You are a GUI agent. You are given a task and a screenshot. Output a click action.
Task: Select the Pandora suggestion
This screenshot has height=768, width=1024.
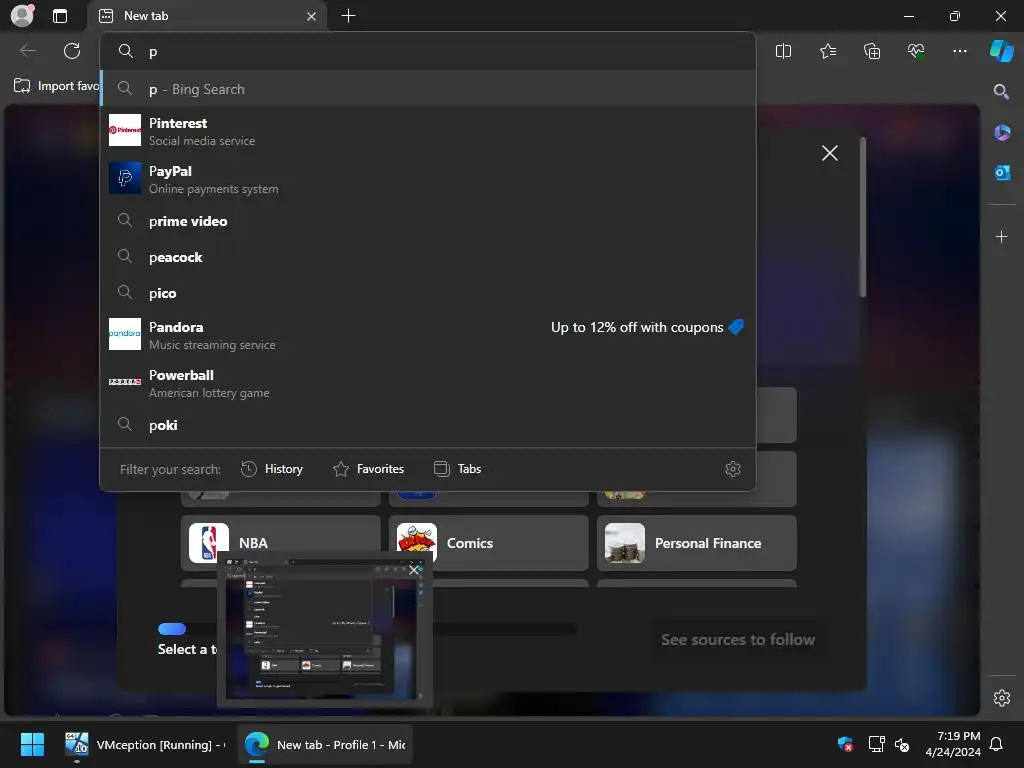(x=428, y=334)
